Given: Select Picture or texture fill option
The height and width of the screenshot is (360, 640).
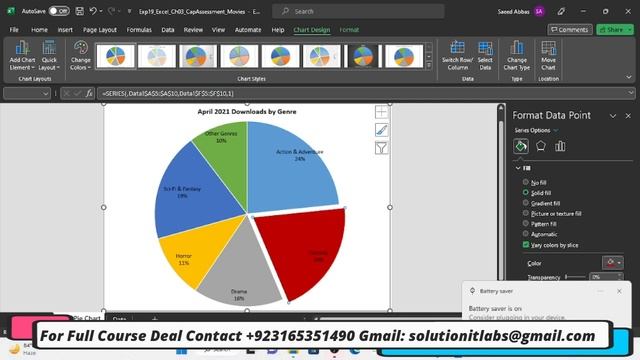Looking at the screenshot, I should click(x=526, y=213).
